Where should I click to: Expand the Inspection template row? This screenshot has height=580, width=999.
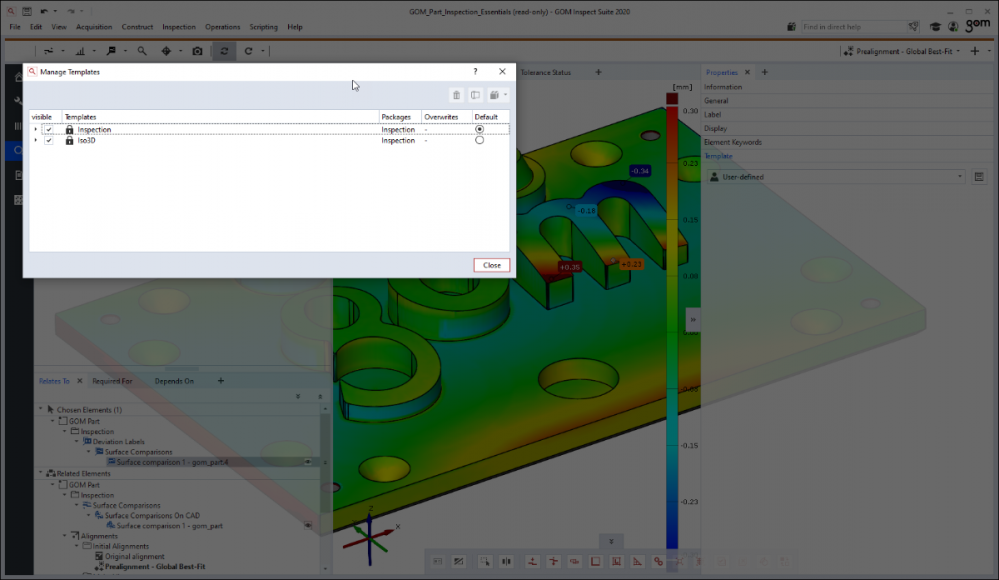coord(36,130)
